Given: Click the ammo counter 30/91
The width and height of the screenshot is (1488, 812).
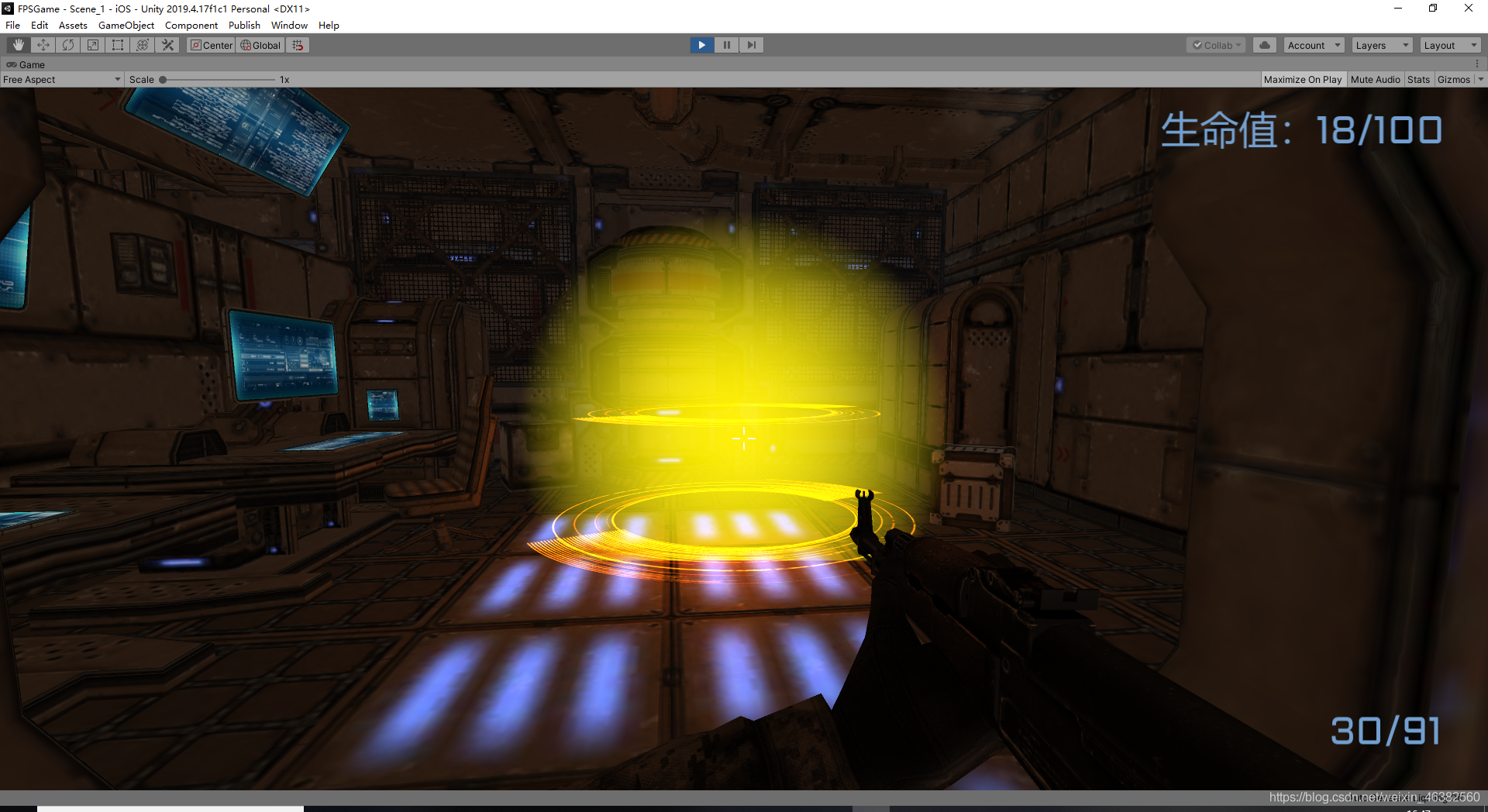Looking at the screenshot, I should 1386,731.
